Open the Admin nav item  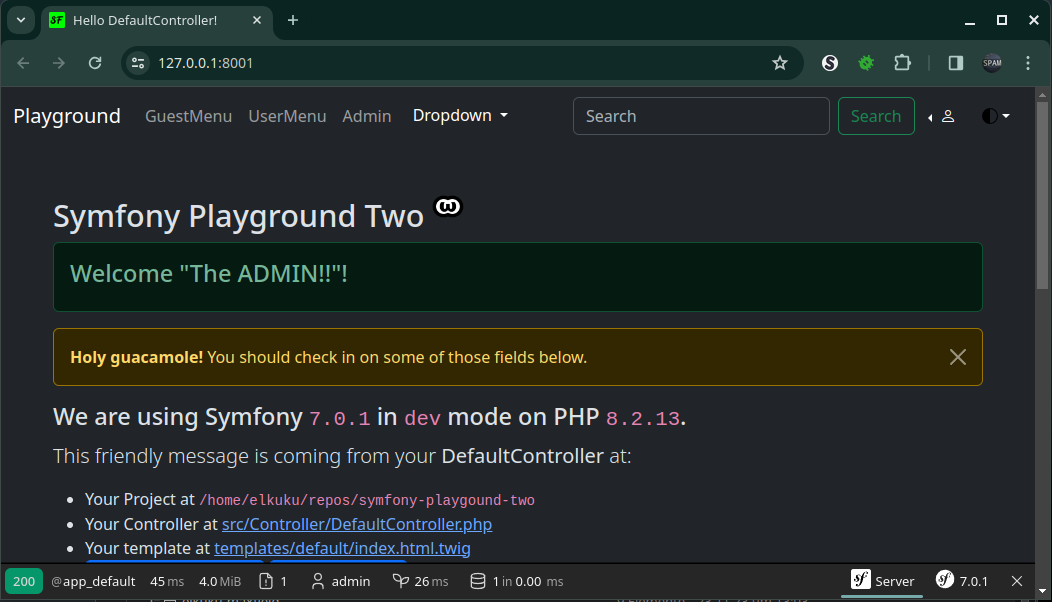(366, 116)
